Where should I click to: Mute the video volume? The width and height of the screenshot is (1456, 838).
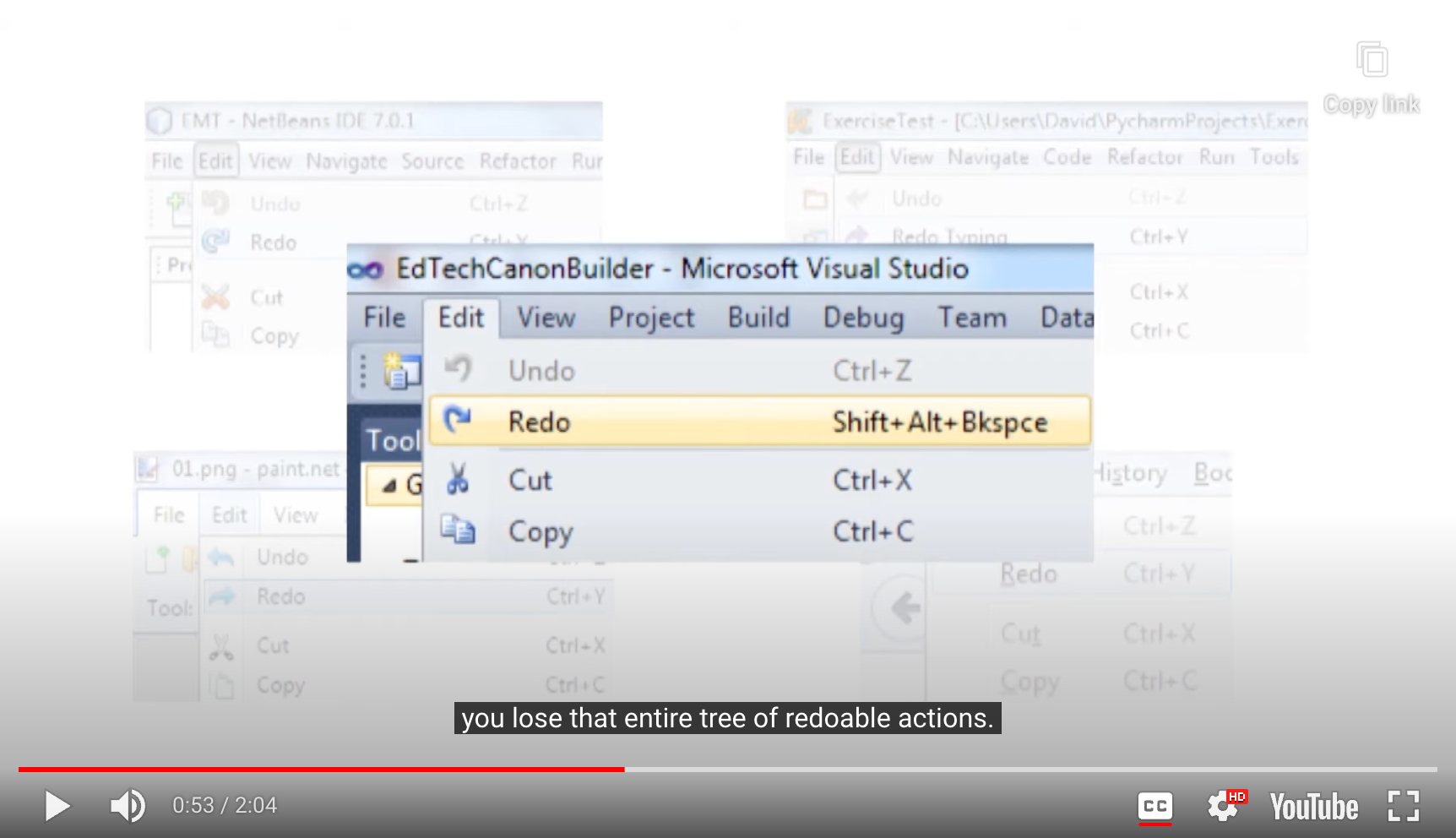128,806
